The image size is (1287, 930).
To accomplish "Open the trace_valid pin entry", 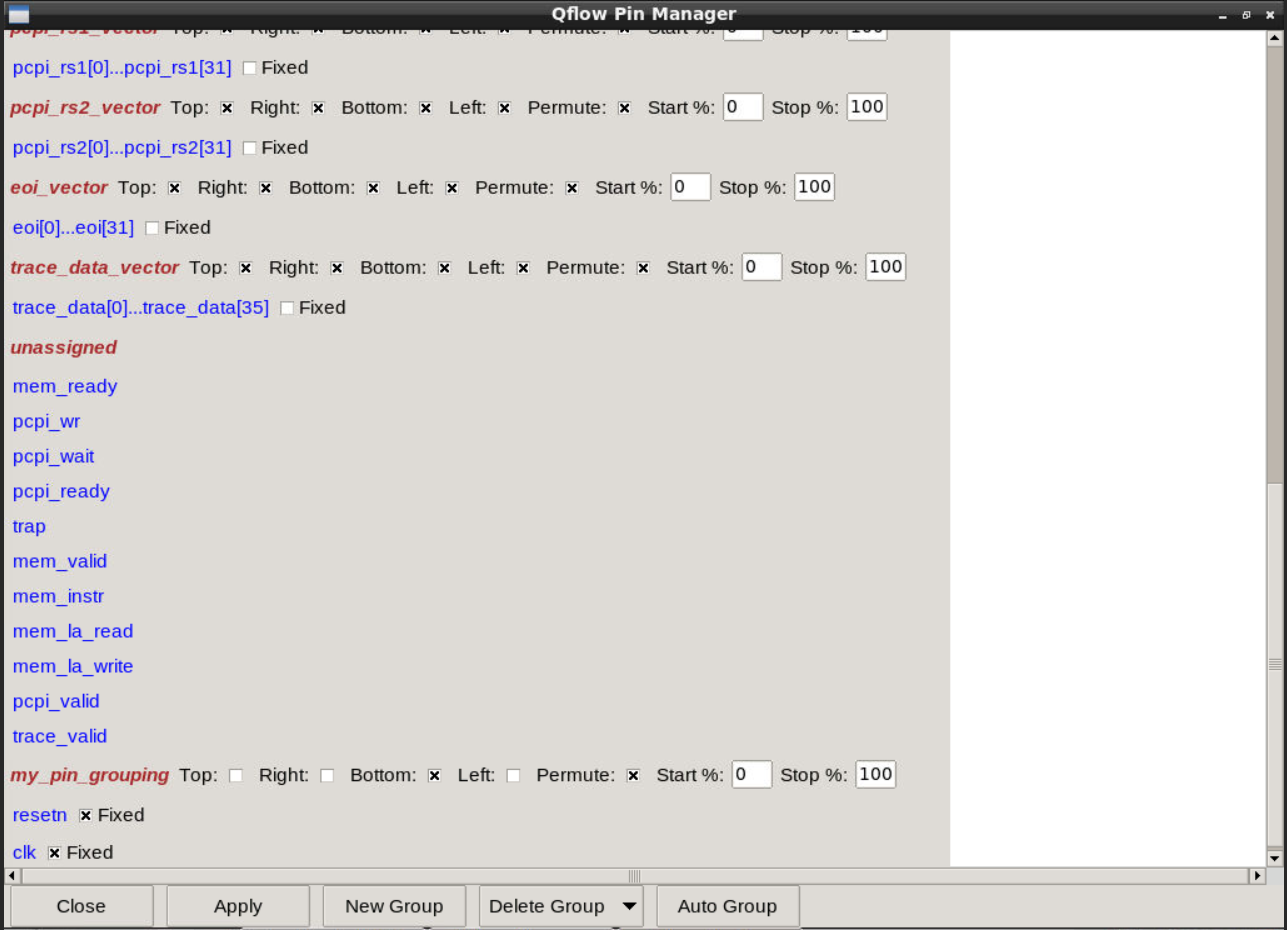I will click(x=59, y=736).
